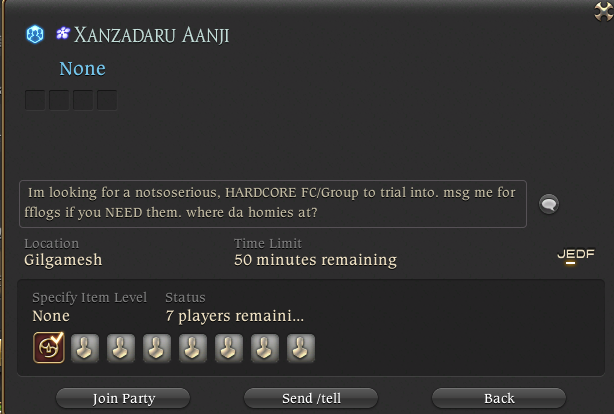Viewport: 614px width, 414px height.
Task: Click the blue party finder icon beside the name
Action: (35, 34)
